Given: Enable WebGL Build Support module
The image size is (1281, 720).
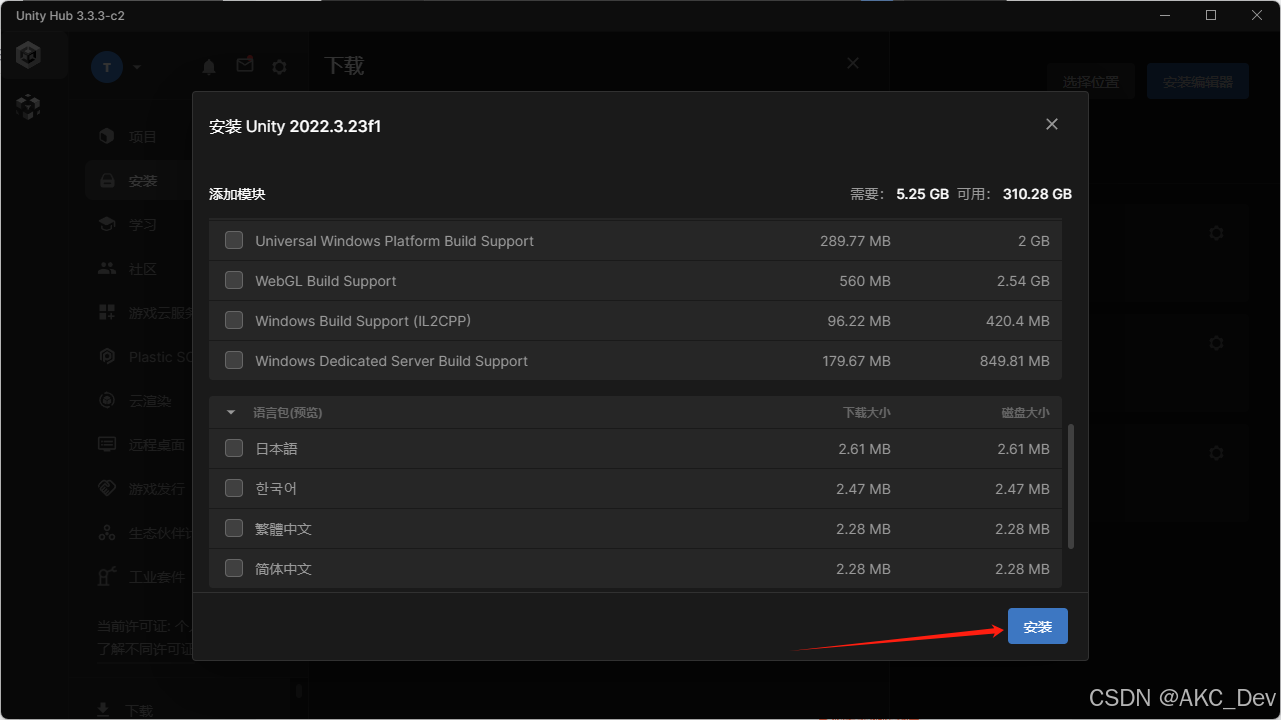Looking at the screenshot, I should click(234, 281).
